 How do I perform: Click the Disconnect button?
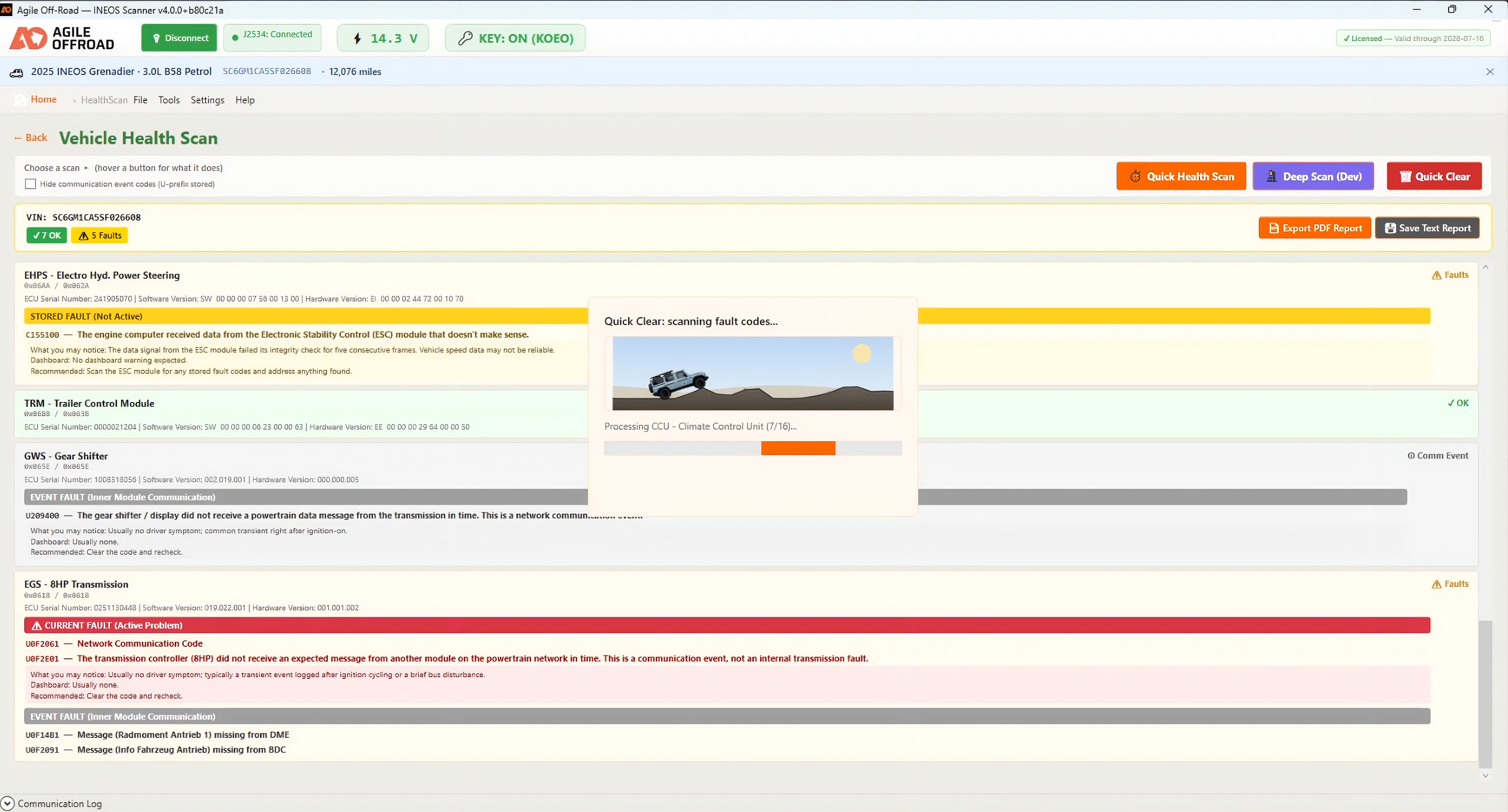point(179,38)
